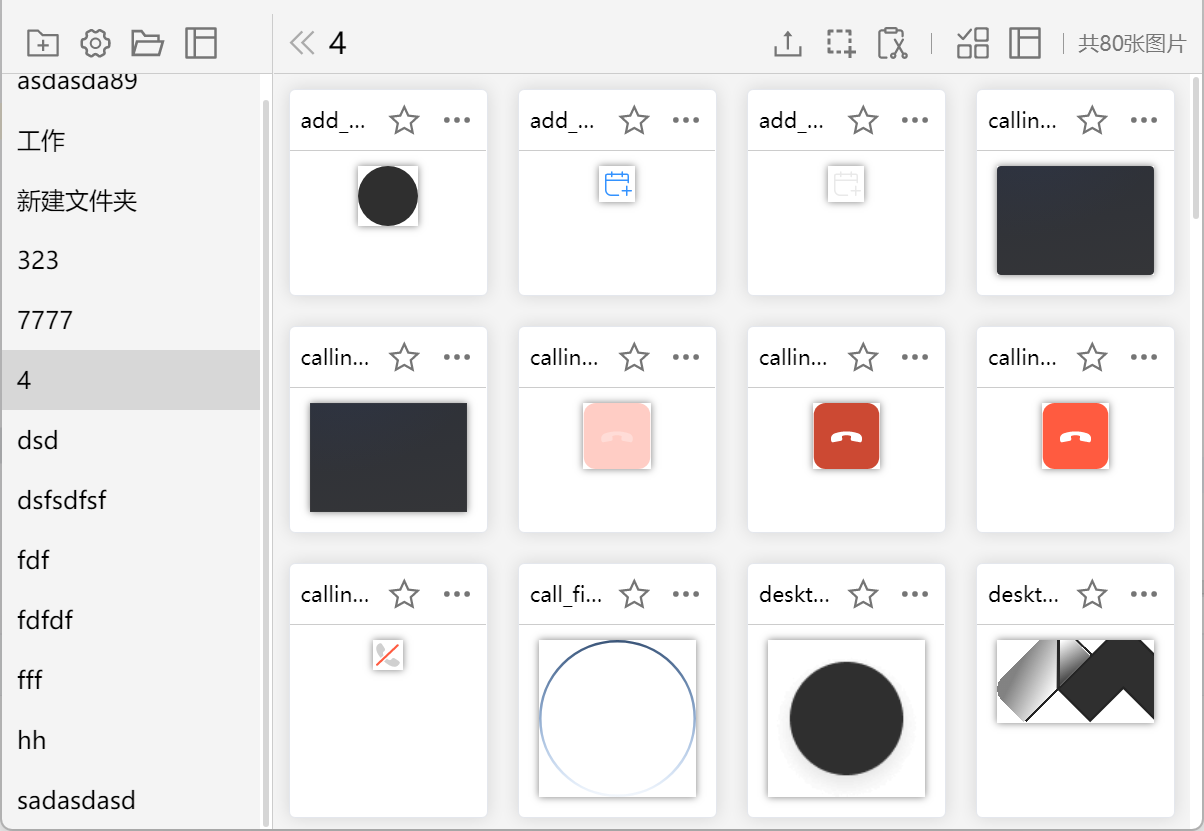Open more options on deskt zigzag card
1204x831 pixels.
(x=1144, y=594)
